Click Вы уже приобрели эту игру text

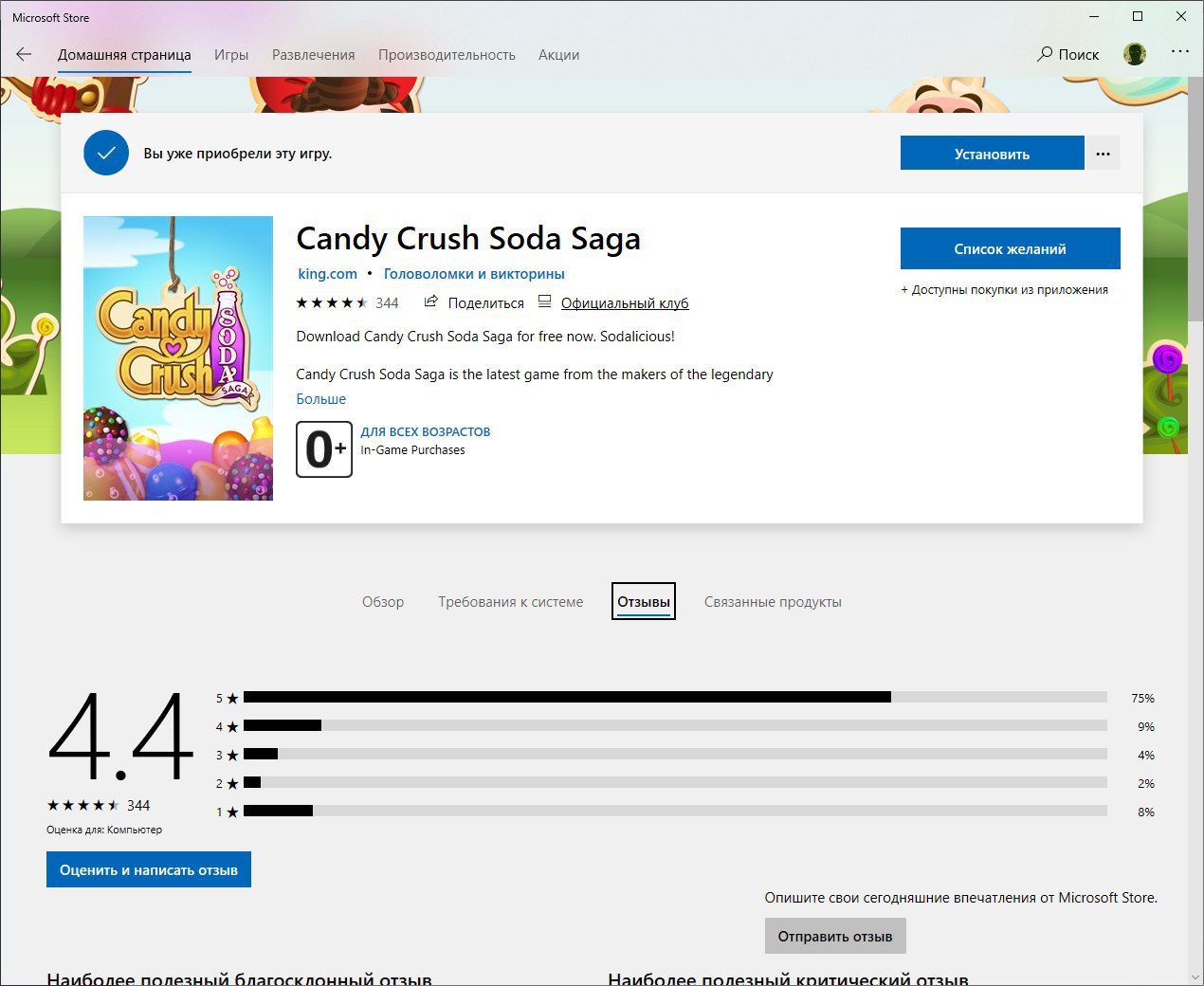(238, 154)
